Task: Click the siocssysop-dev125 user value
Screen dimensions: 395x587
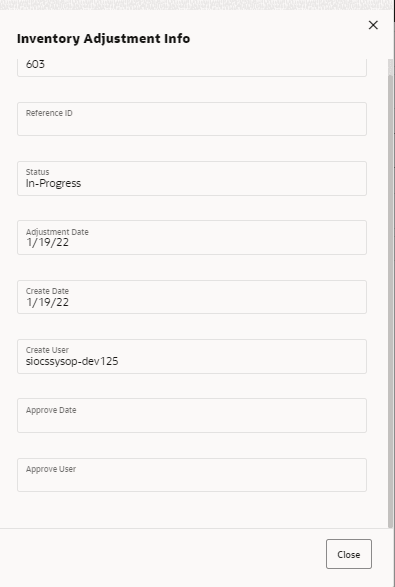Action: point(72,361)
